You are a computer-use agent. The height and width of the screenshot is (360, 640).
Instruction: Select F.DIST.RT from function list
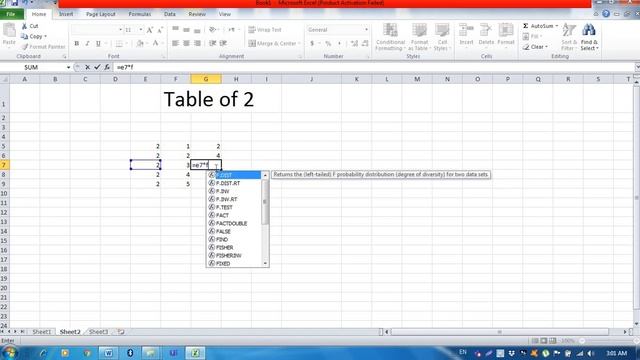click(x=234, y=183)
